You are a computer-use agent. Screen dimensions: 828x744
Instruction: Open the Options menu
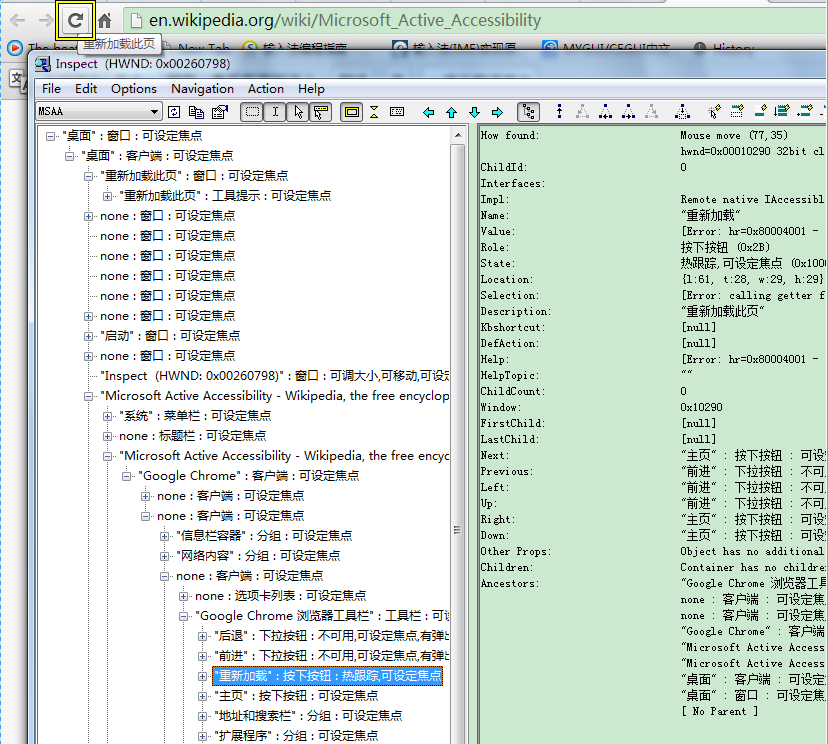pyautogui.click(x=134, y=88)
